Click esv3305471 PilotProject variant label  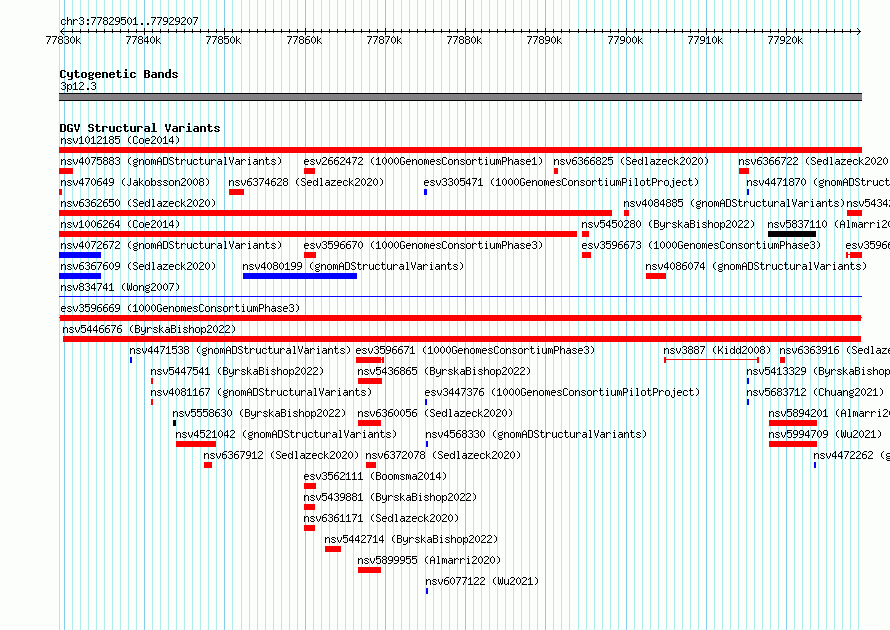click(561, 182)
